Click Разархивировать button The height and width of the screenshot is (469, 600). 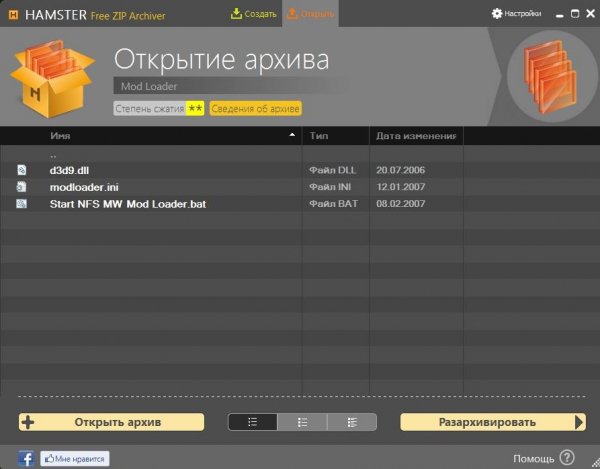[493, 422]
